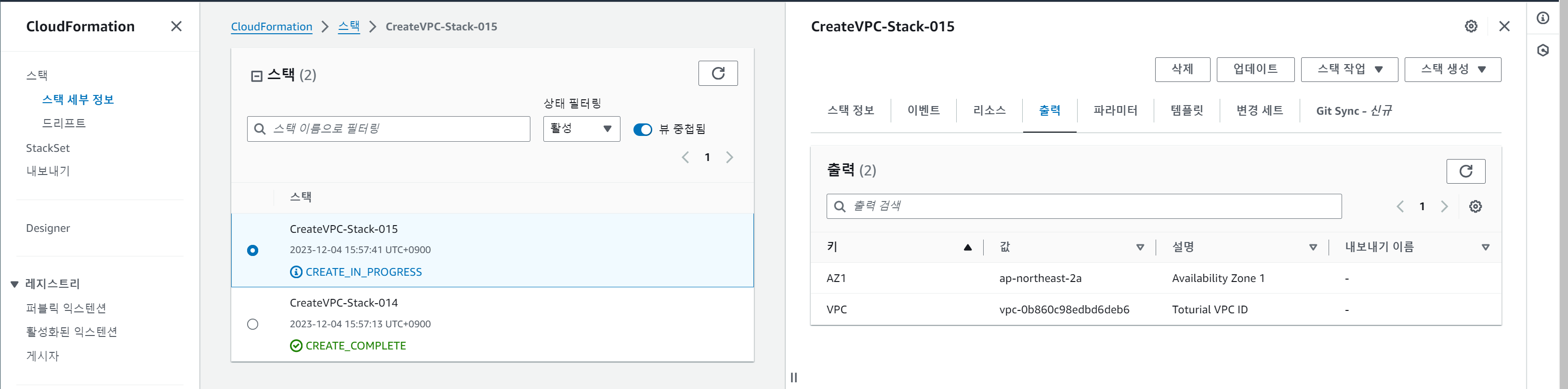Toggle the 뷰 중첩됨 switch
The image size is (1568, 389).
pos(642,130)
